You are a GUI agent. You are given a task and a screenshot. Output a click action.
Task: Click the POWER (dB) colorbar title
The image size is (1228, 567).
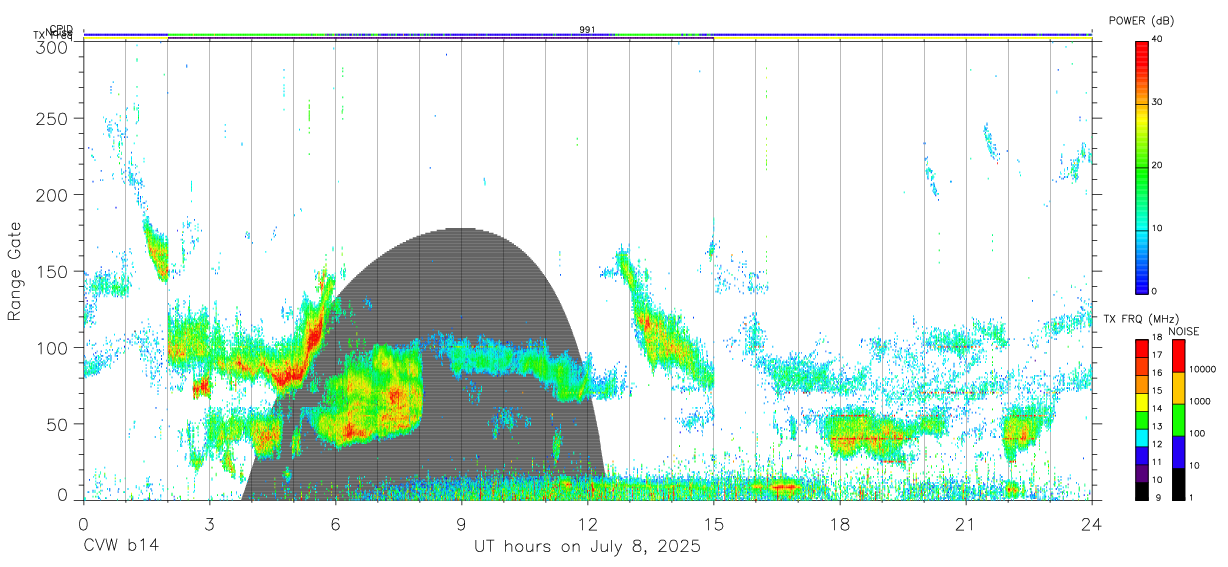pyautogui.click(x=1141, y=20)
